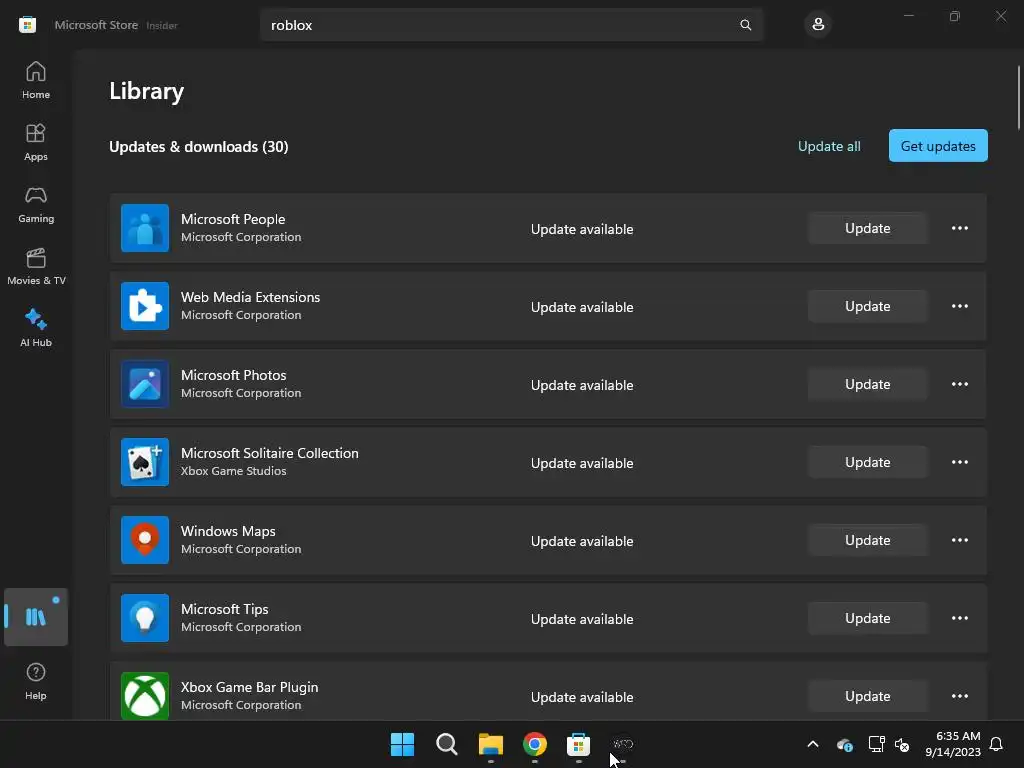The image size is (1024, 768).
Task: Select Windows Maps app title
Action: tap(228, 531)
